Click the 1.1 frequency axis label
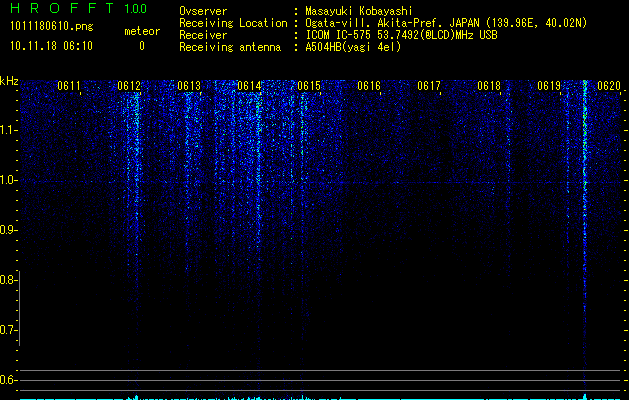Viewport: 629px width, 400px height. click(x=8, y=130)
